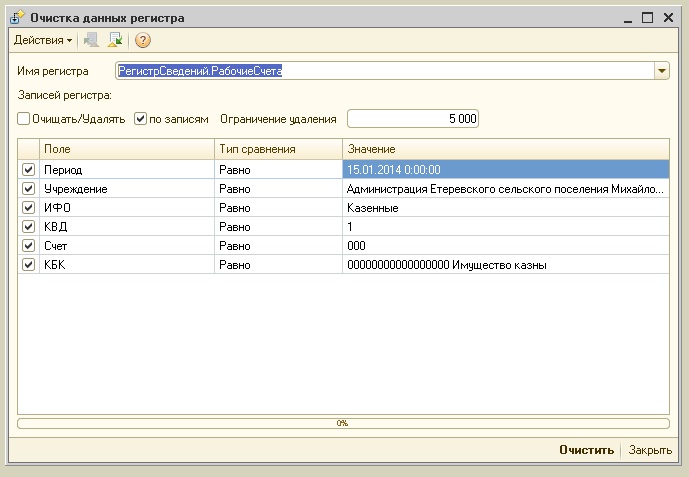This screenshot has width=689, height=477.
Task: Close the window with the X button
Action: (668, 18)
